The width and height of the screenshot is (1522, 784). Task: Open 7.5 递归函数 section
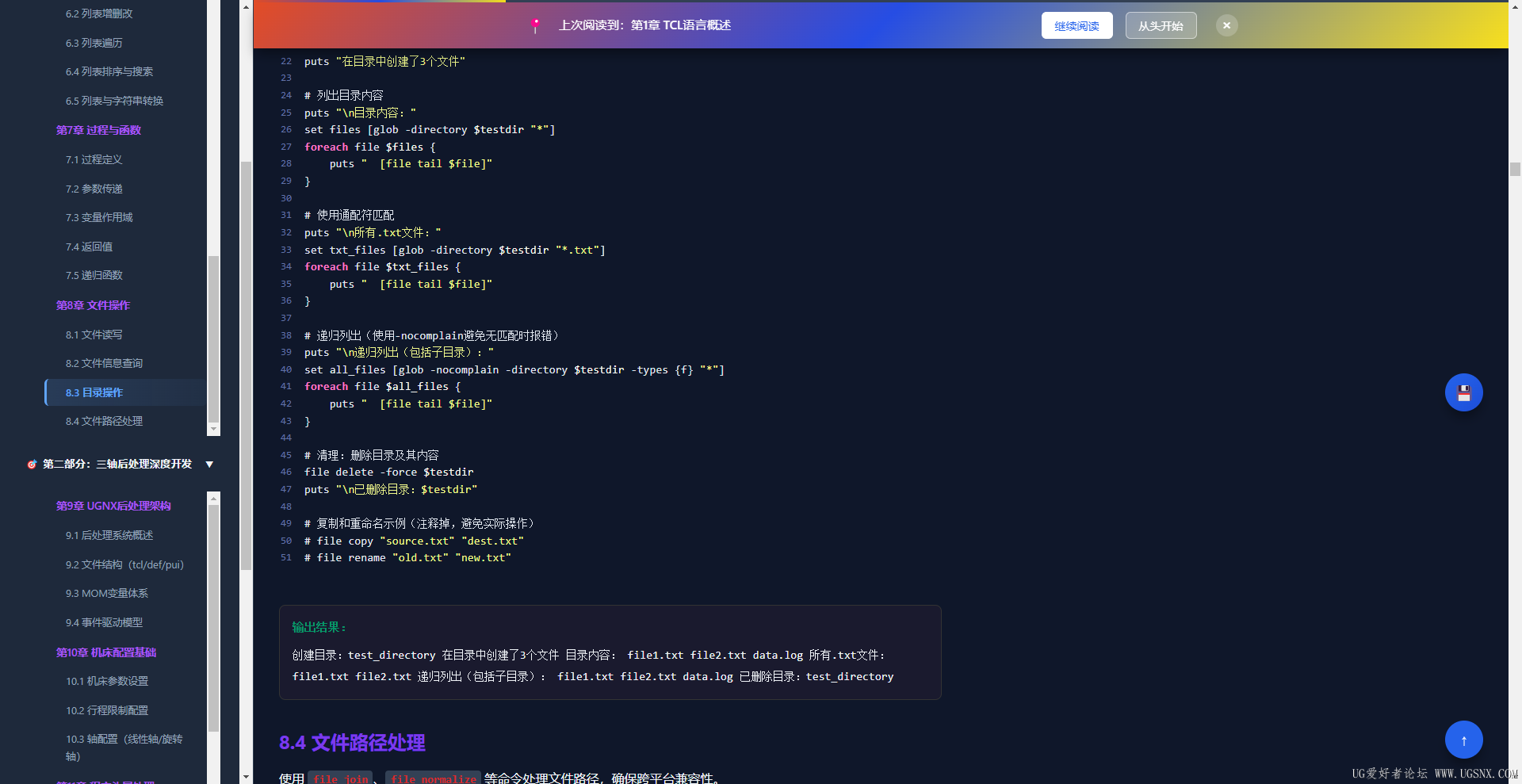tap(94, 275)
